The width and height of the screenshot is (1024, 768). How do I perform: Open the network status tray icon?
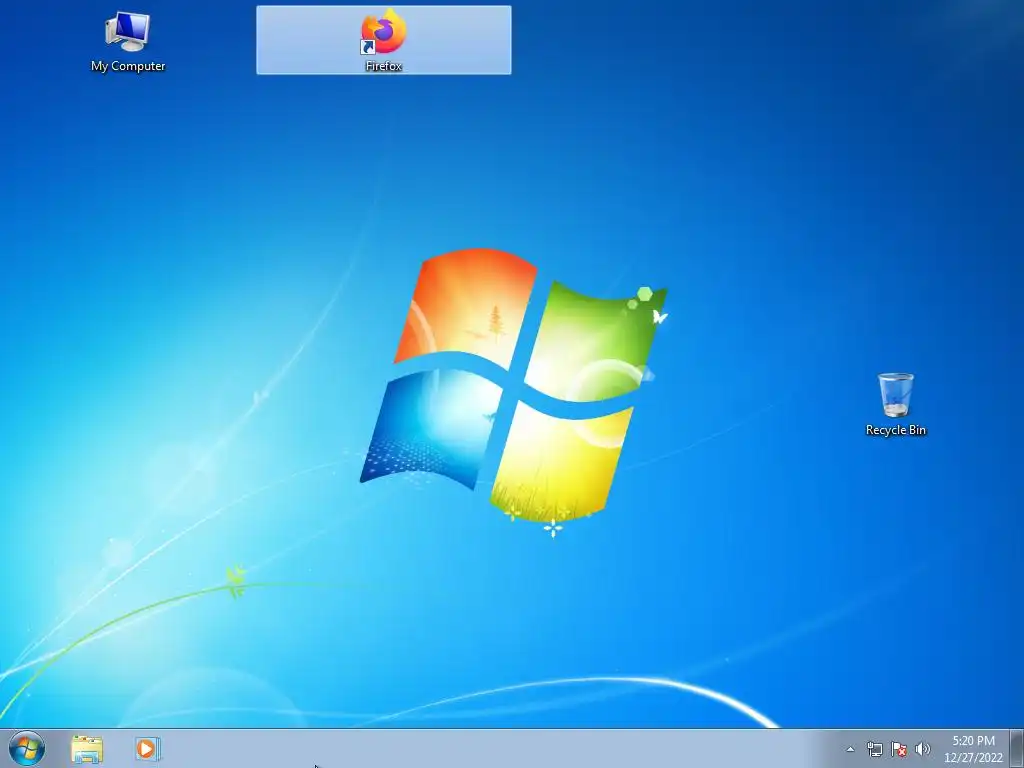pyautogui.click(x=874, y=749)
